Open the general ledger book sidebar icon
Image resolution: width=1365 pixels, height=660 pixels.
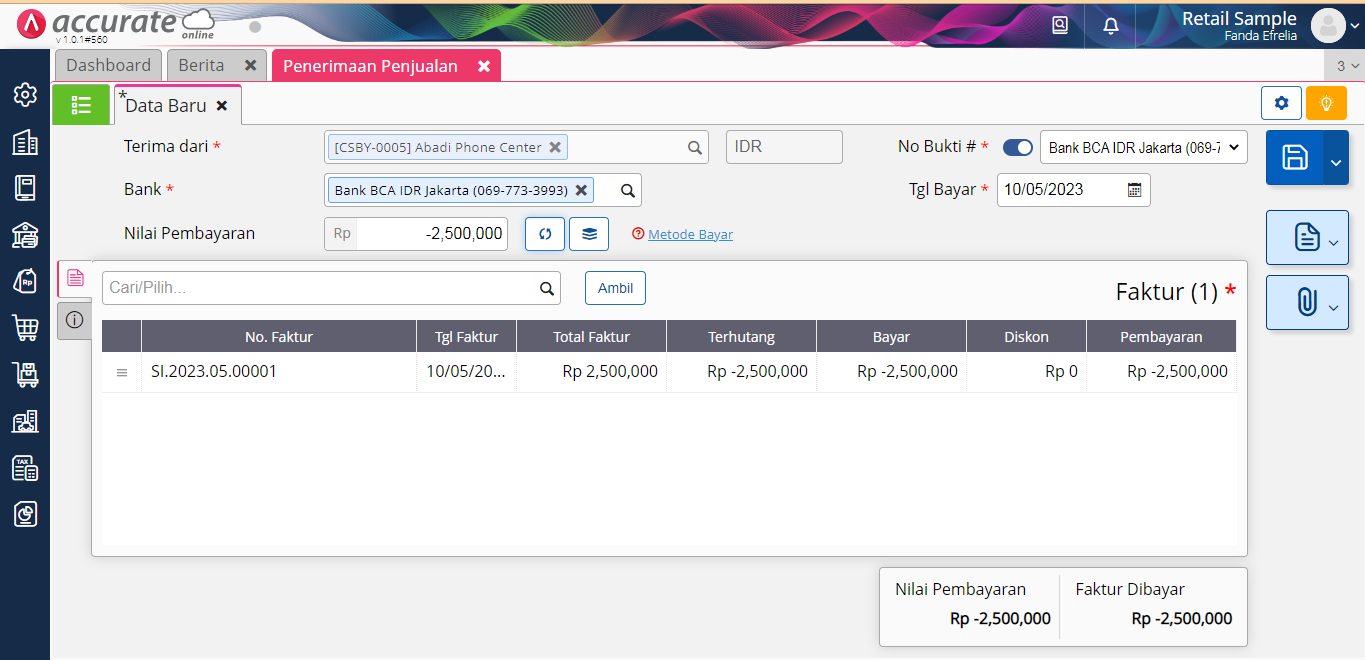[25, 188]
